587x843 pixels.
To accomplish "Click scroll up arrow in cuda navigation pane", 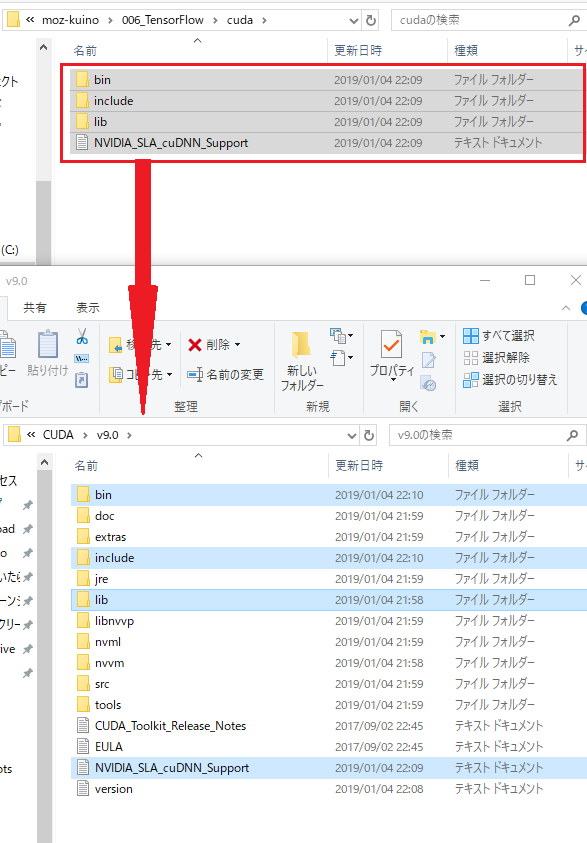I will point(44,47).
